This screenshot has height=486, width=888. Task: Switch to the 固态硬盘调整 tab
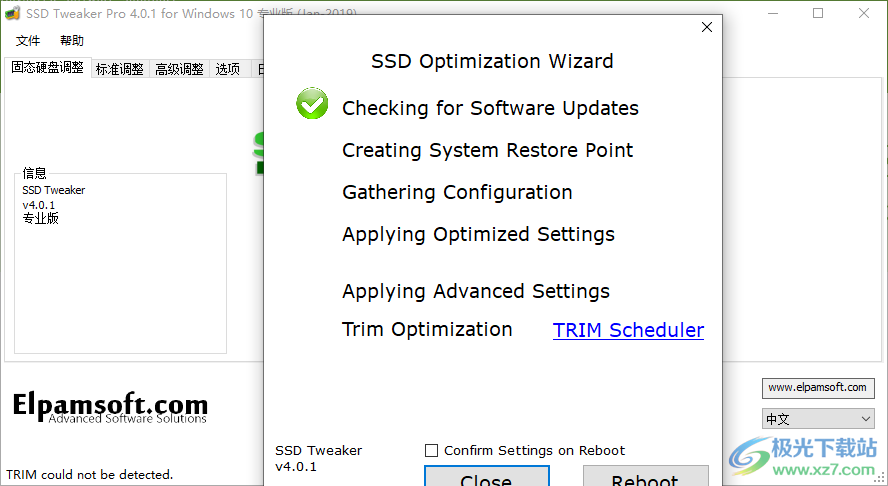point(48,67)
